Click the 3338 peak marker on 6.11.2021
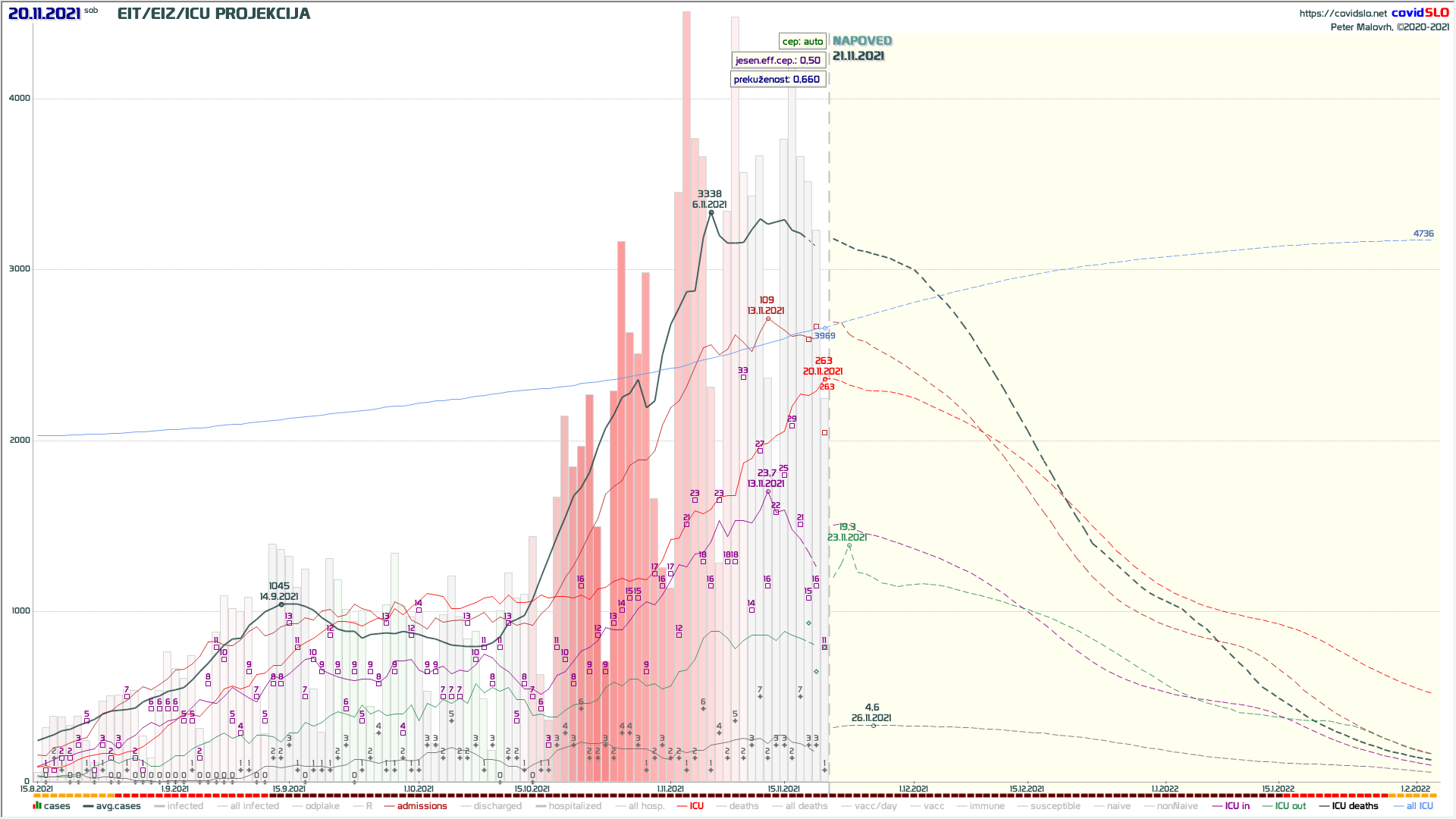 point(711,212)
